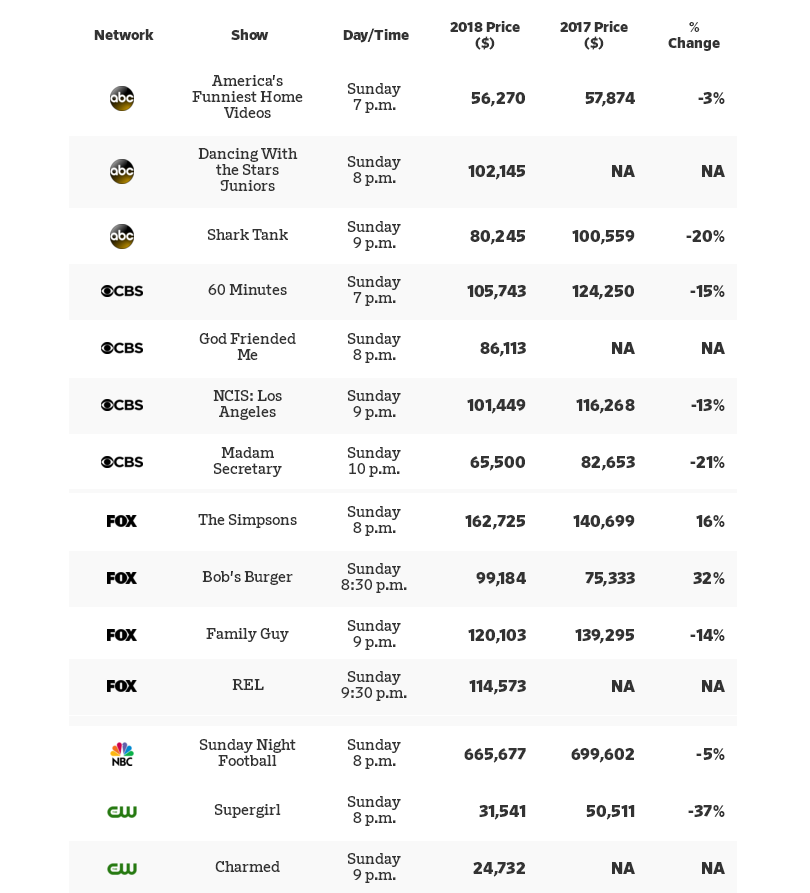Image resolution: width=810 pixels, height=893 pixels.
Task: Select the CBS logo next to 60 Minutes
Action: [x=122, y=291]
